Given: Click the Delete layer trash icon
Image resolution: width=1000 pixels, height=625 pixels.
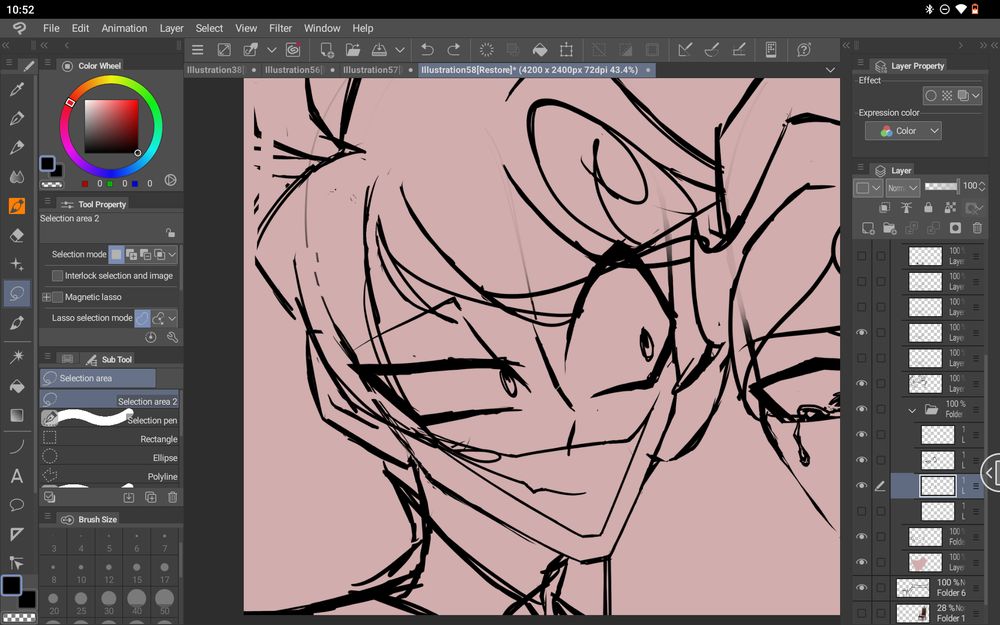Looking at the screenshot, I should tap(977, 228).
